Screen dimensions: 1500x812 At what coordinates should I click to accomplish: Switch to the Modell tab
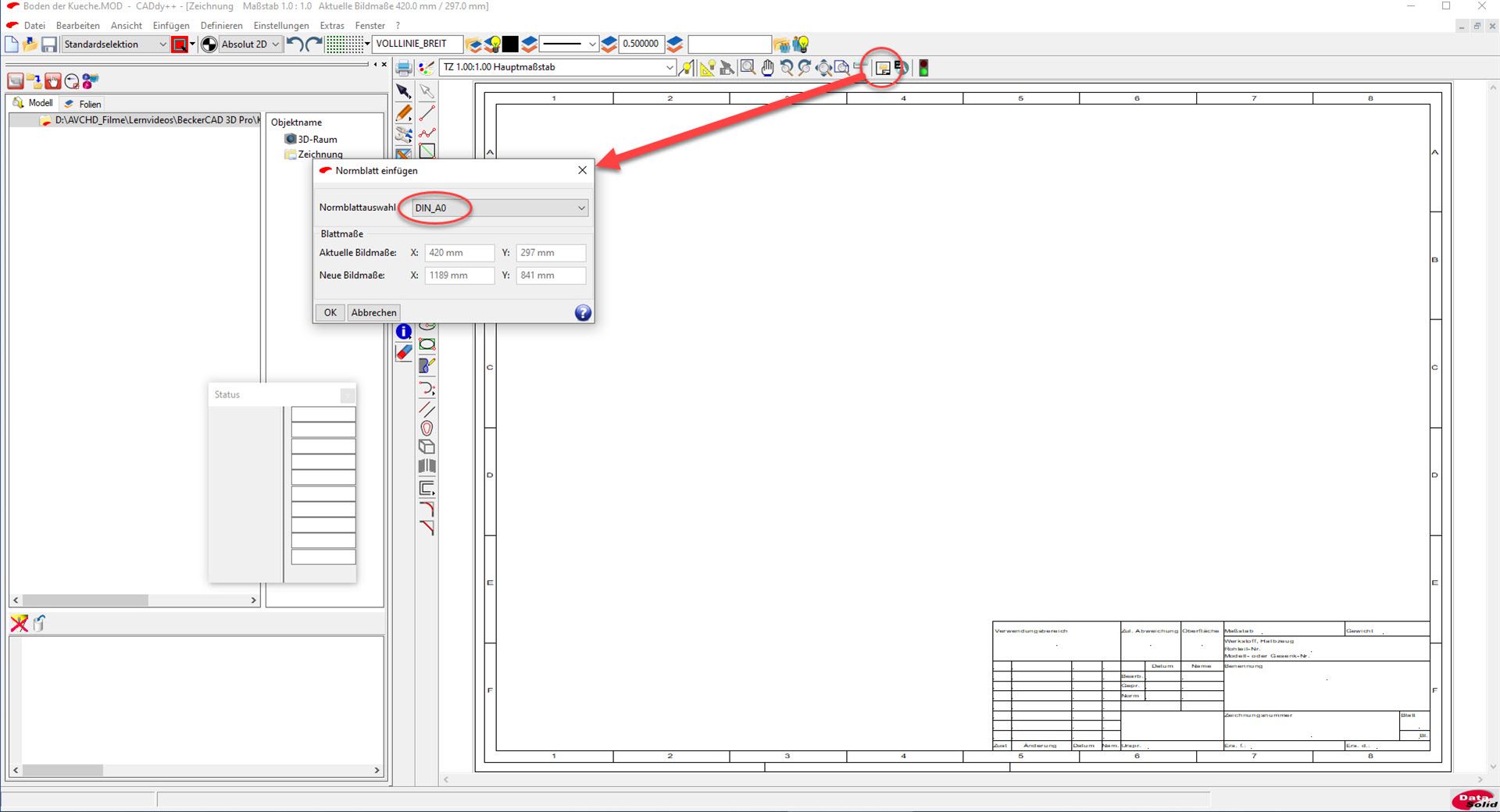click(33, 103)
